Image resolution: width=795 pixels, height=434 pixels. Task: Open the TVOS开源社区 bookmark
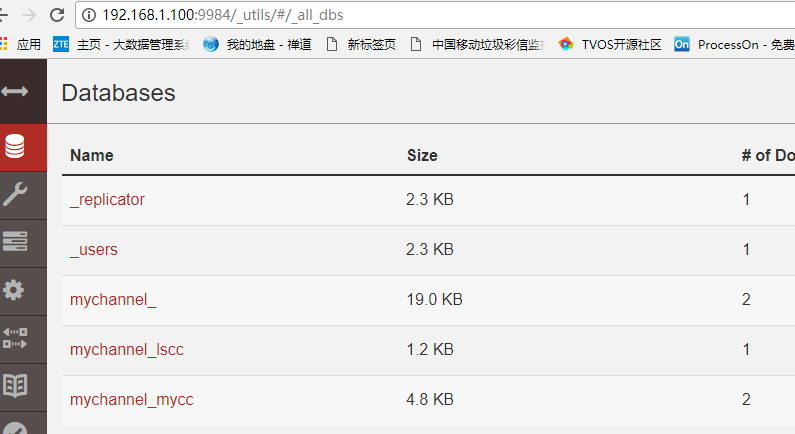pos(610,45)
